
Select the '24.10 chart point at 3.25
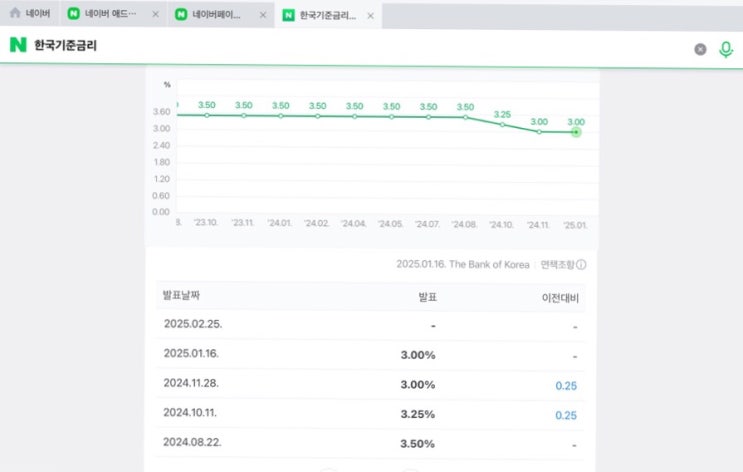502,125
